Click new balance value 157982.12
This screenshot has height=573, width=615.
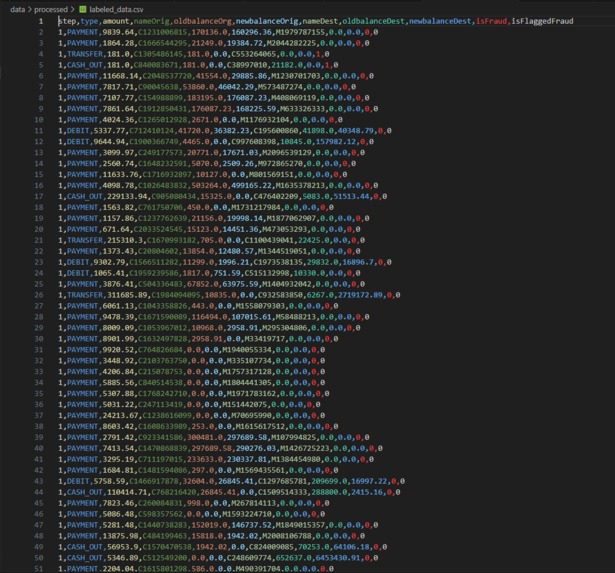coord(336,142)
